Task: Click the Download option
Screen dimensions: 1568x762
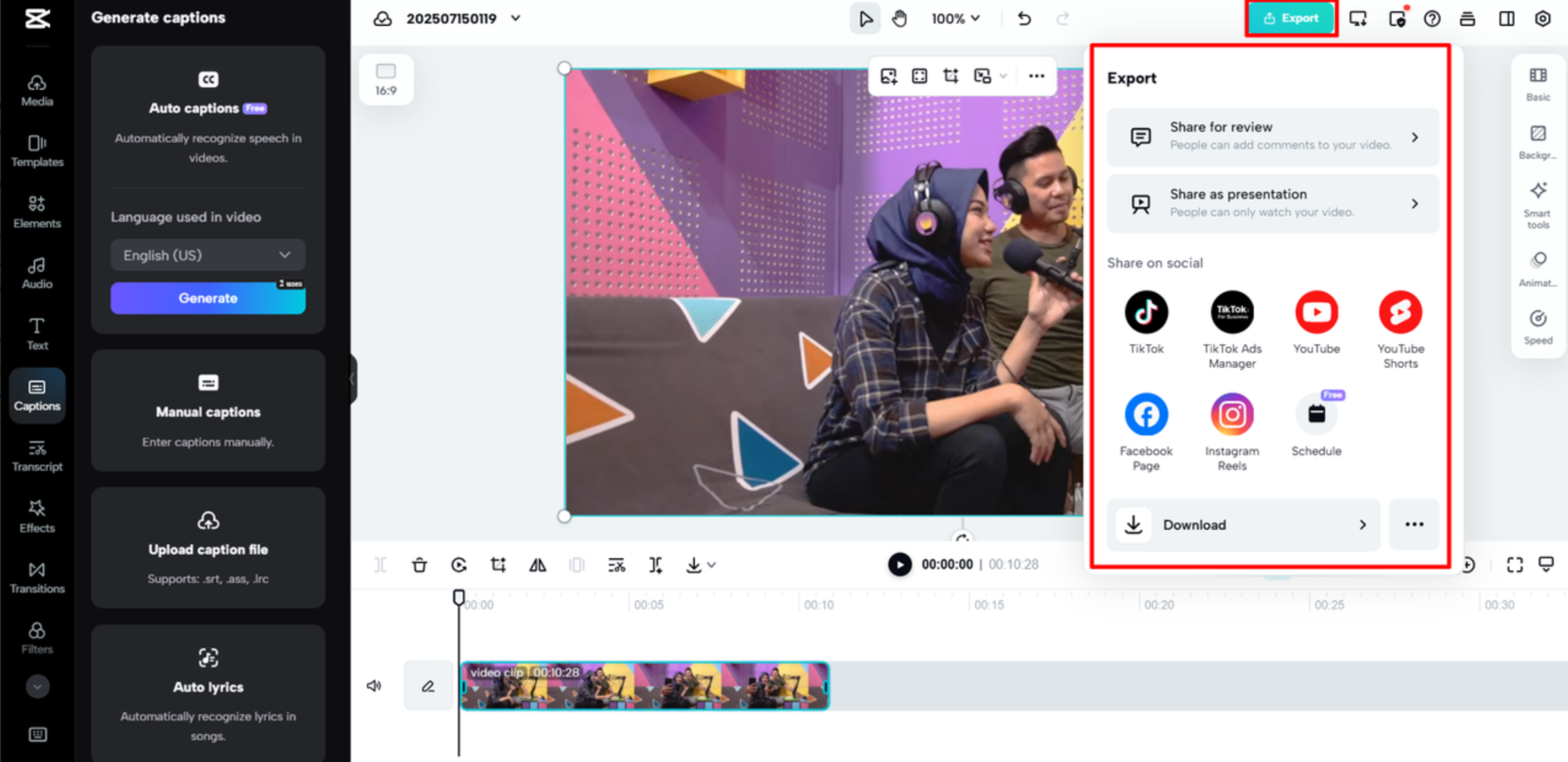Action: point(1243,525)
